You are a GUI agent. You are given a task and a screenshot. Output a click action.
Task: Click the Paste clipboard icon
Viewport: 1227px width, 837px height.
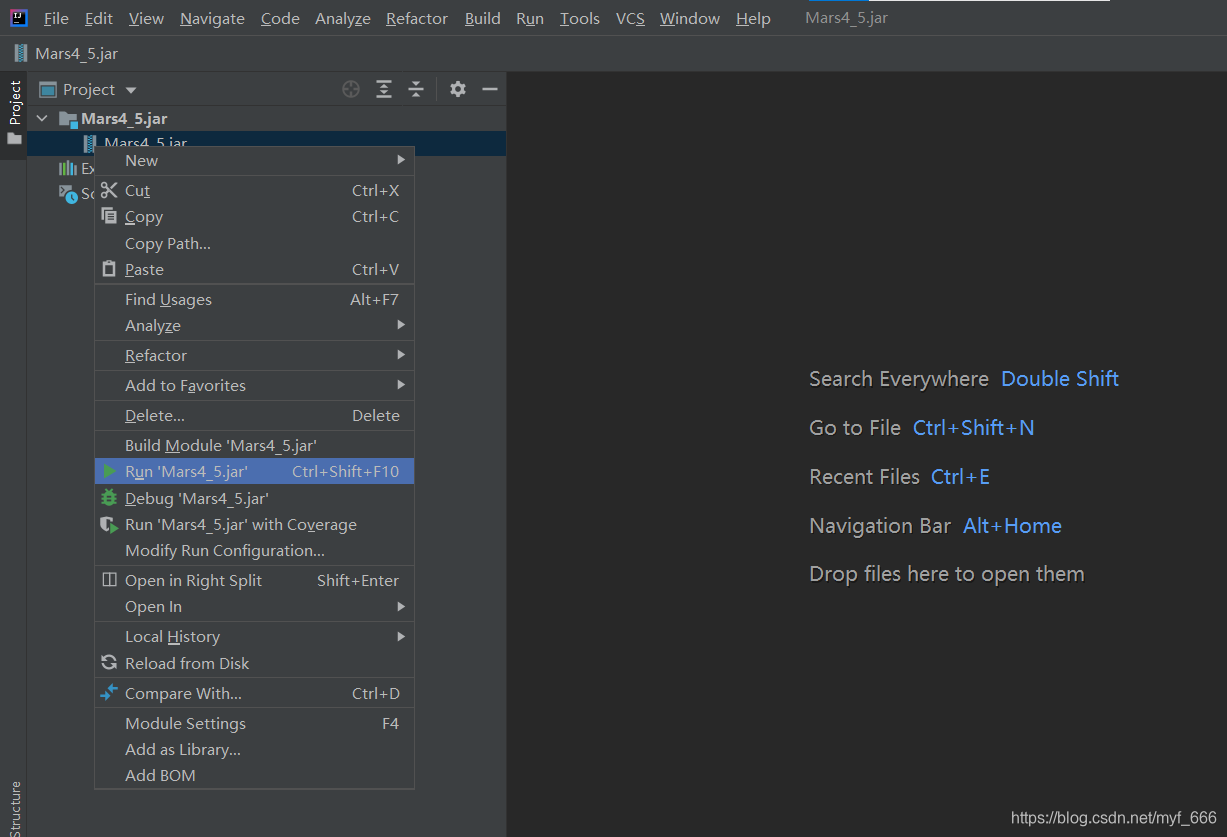(109, 269)
